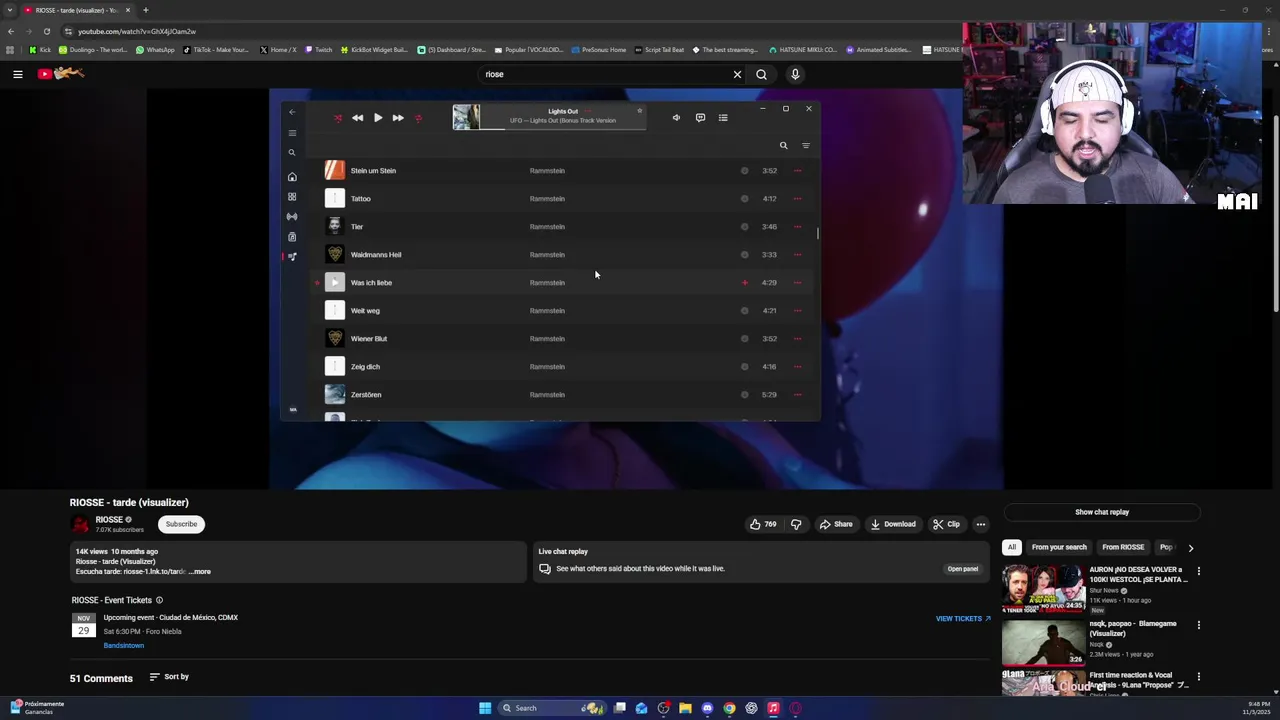Toggle favorite star on Was ich liebe
The image size is (1280, 720).
pos(317,283)
